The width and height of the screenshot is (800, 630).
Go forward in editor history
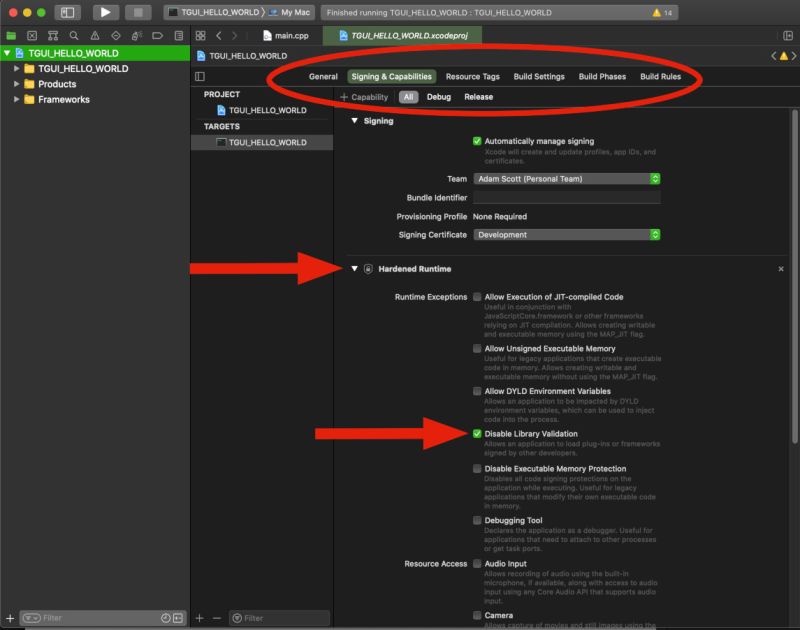click(235, 35)
